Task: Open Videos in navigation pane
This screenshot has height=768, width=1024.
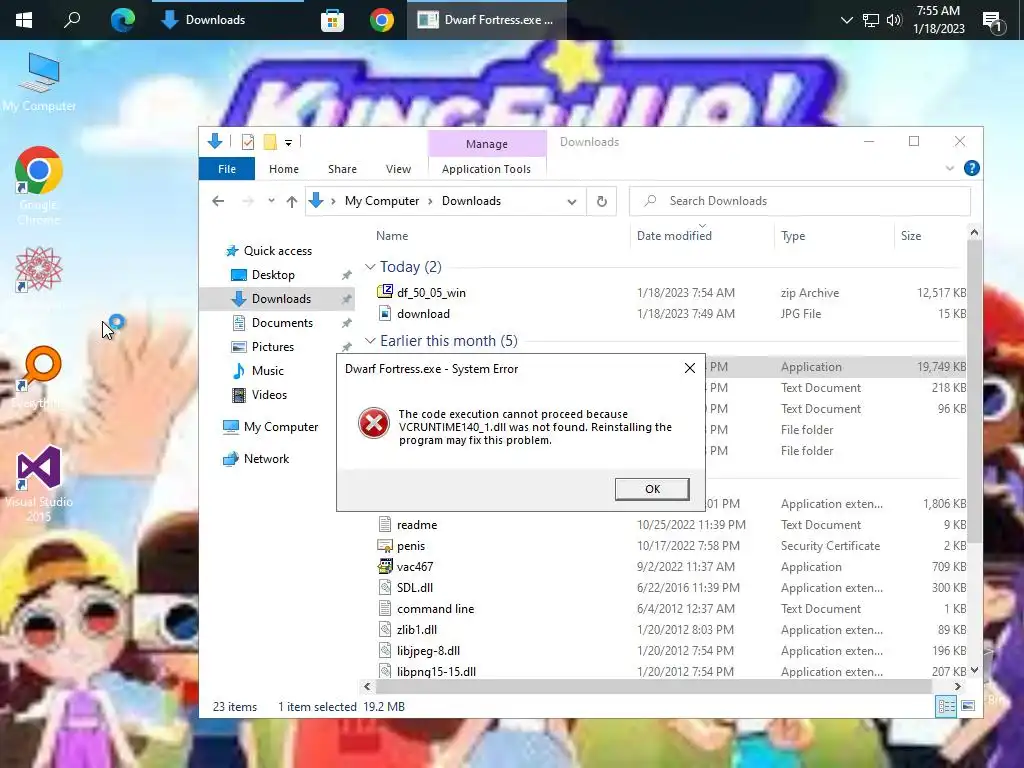Action: [x=269, y=394]
